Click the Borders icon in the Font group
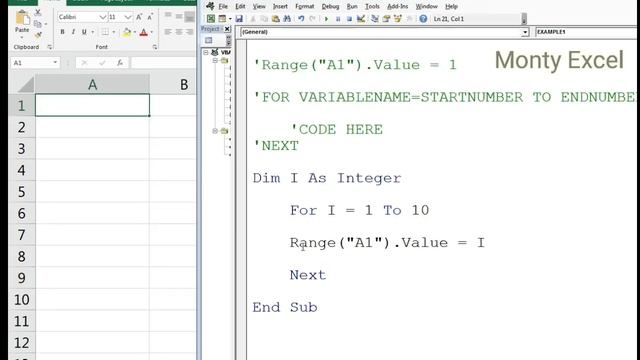 [105, 32]
